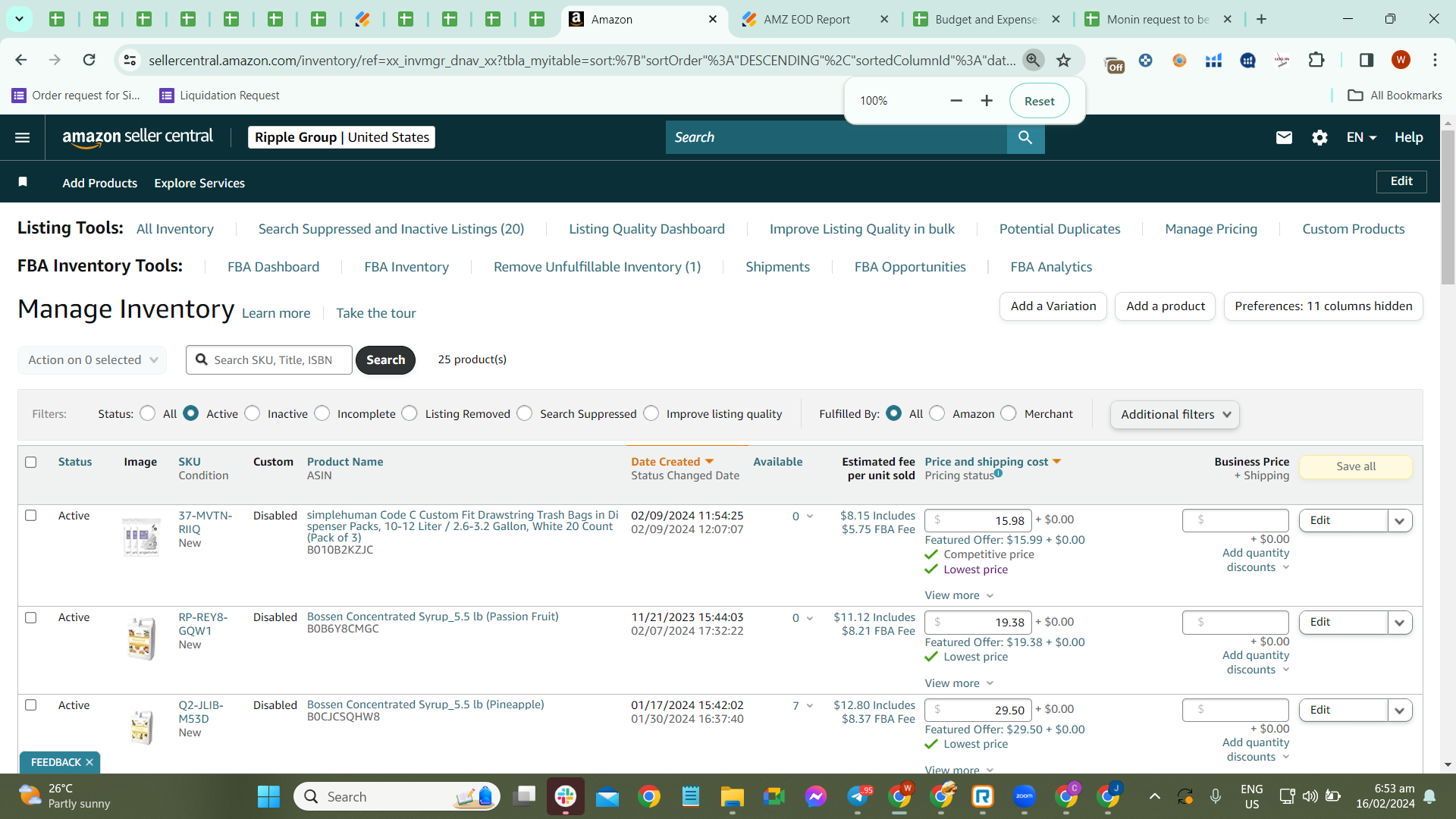
Task: Open Preferences: 11 columns hidden
Action: pos(1323,306)
